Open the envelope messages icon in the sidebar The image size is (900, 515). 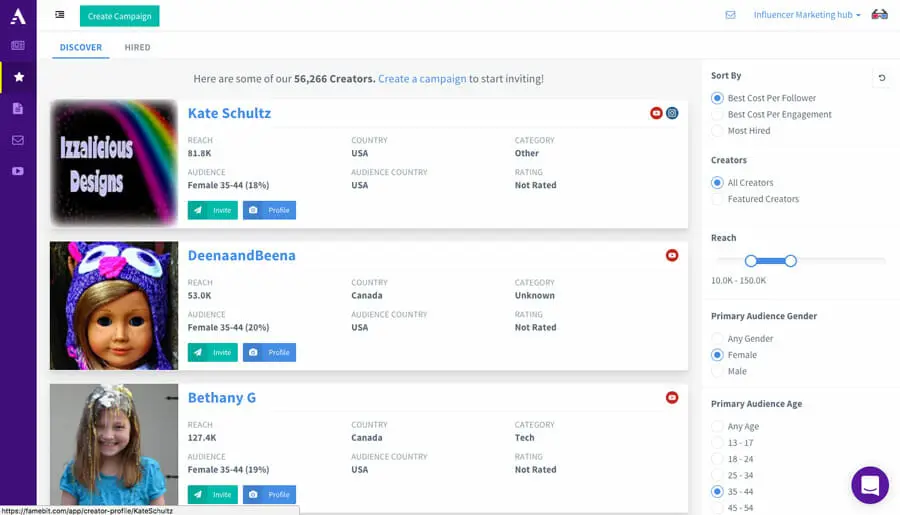tap(18, 140)
